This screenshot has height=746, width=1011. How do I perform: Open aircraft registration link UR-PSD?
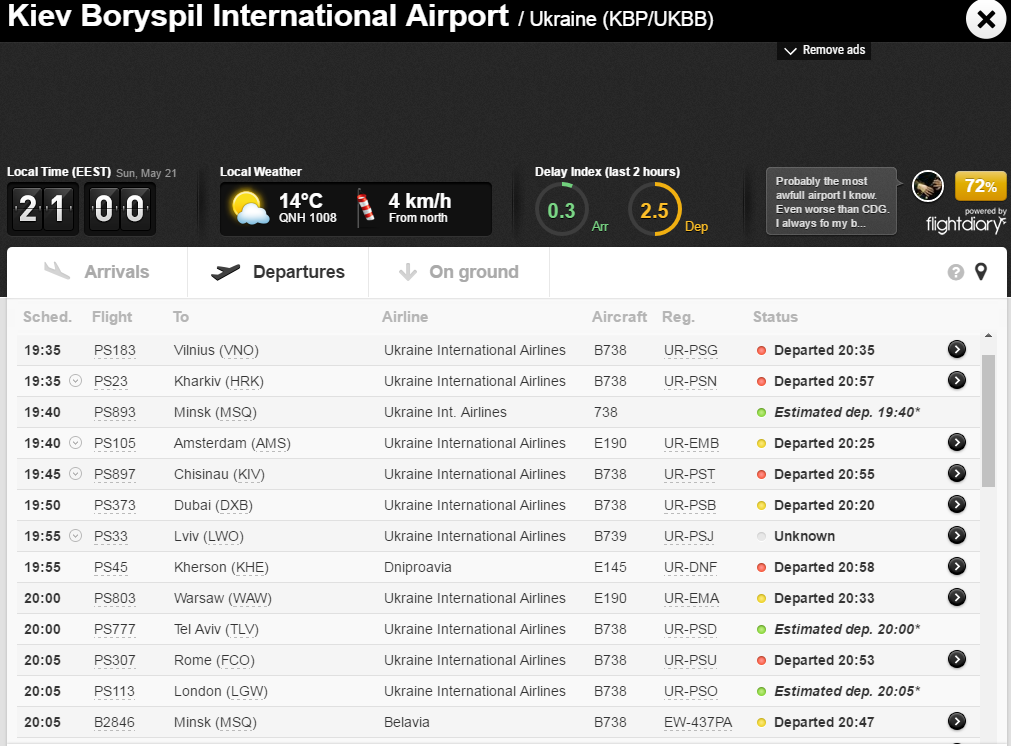click(x=690, y=629)
